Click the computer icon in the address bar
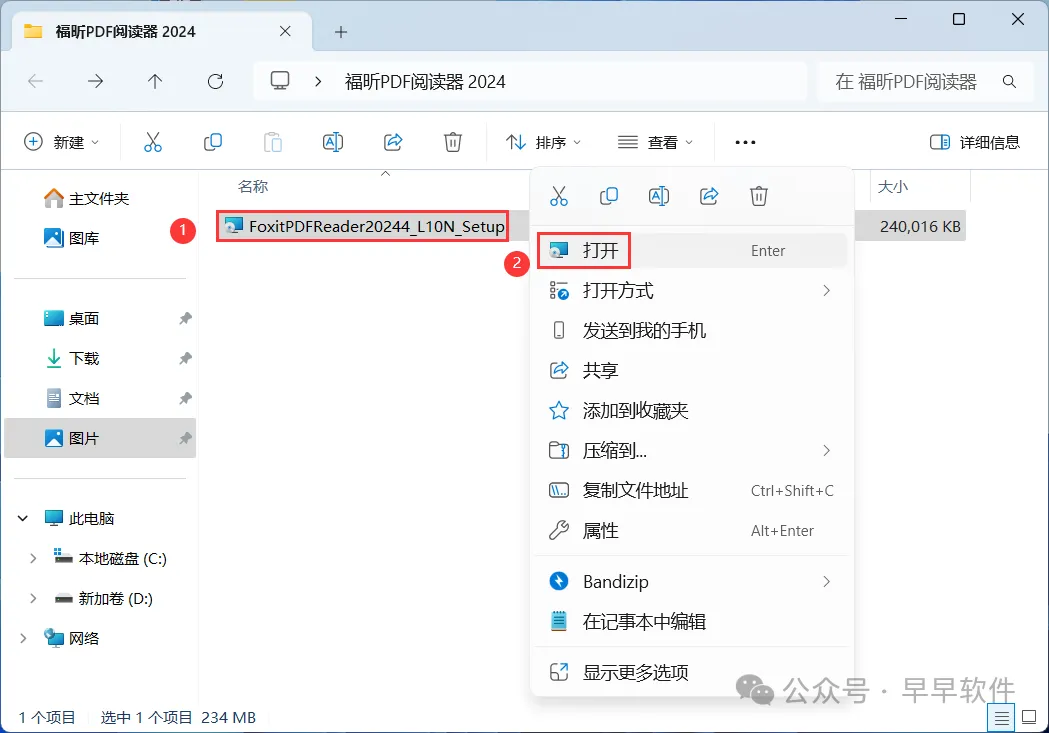The width and height of the screenshot is (1049, 733). click(280, 81)
